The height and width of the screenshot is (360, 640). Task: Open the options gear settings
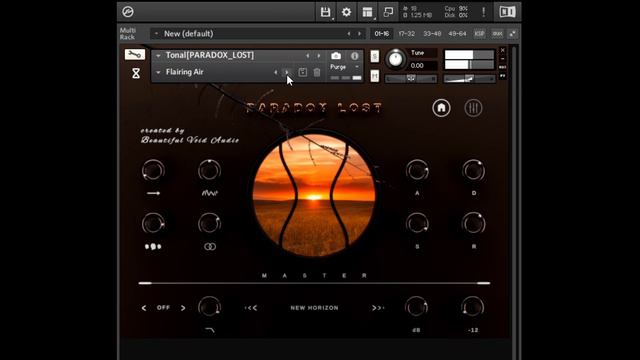coord(346,12)
